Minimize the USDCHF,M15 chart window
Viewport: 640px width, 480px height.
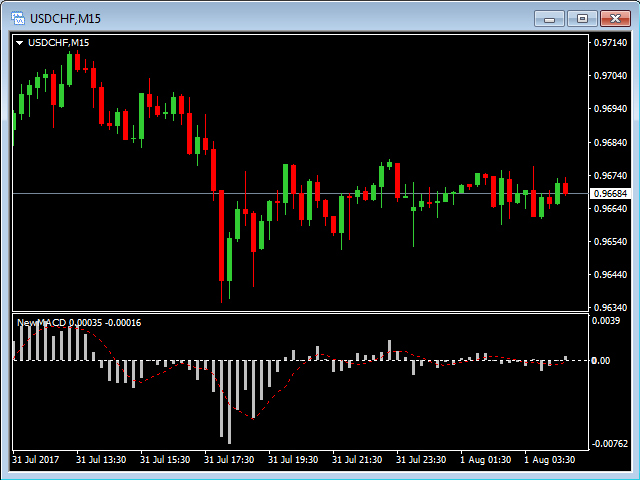pos(549,19)
